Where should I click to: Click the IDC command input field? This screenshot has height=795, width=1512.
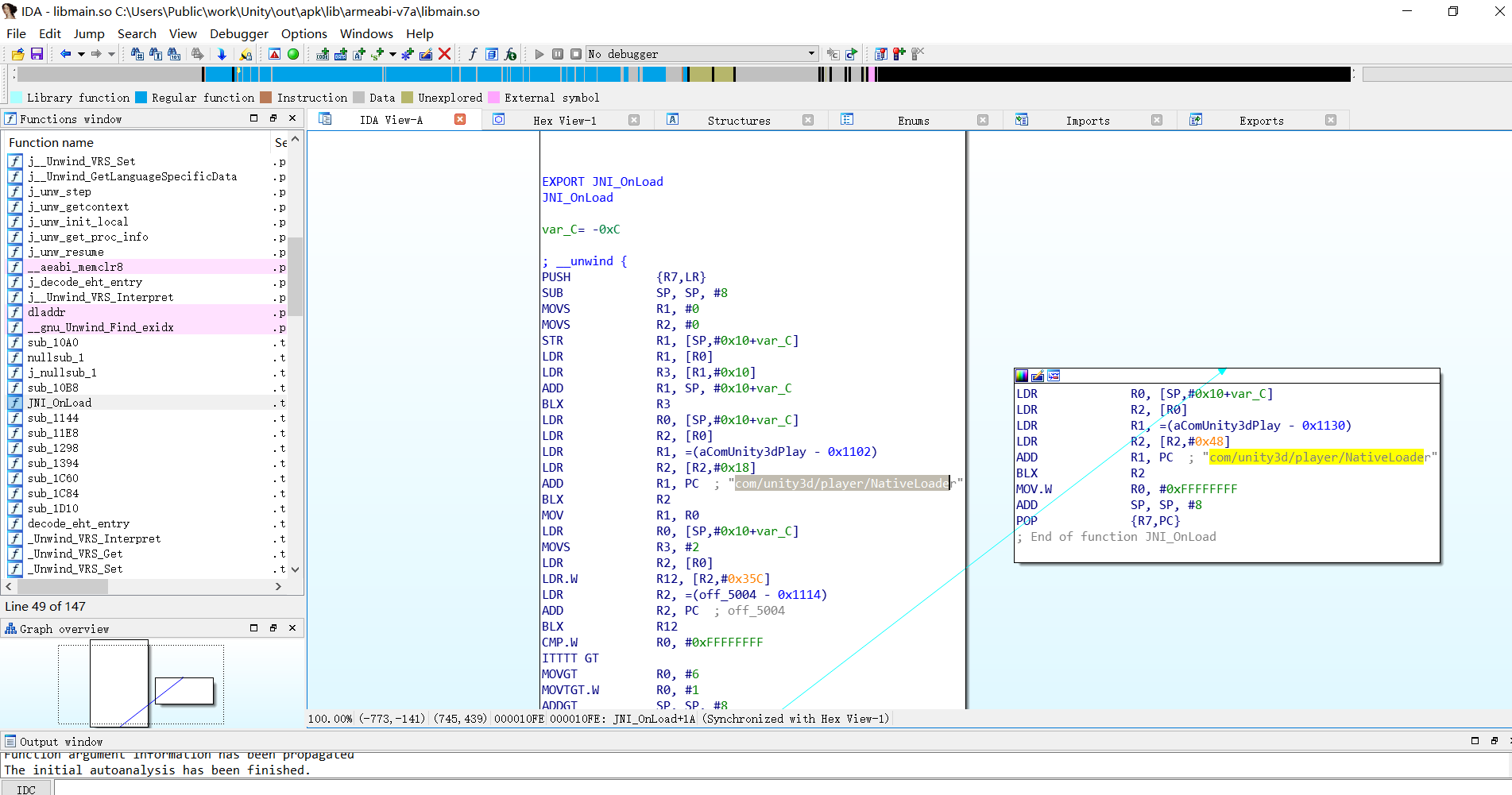coord(779,789)
